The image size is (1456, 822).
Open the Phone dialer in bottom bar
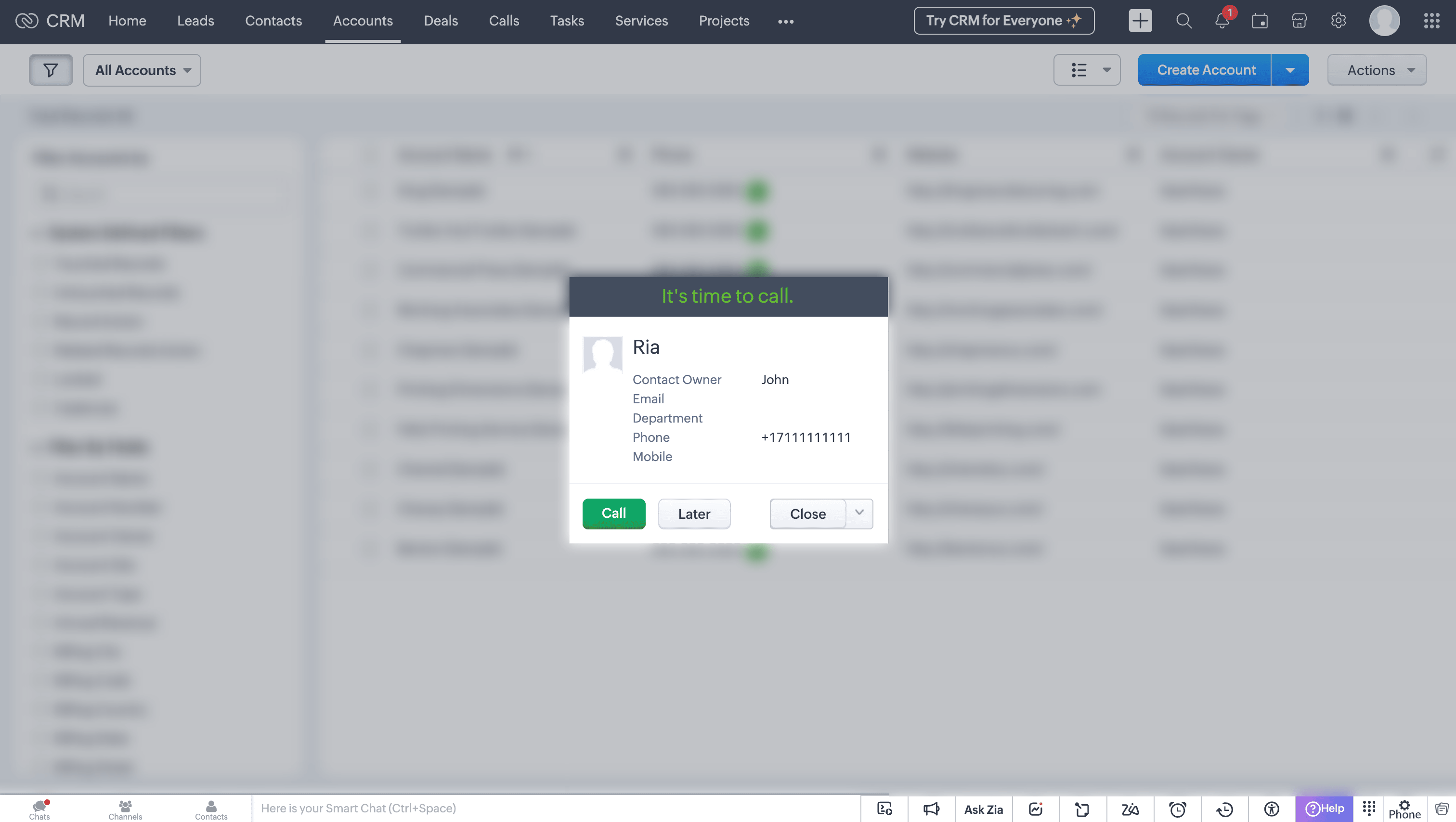click(1404, 809)
